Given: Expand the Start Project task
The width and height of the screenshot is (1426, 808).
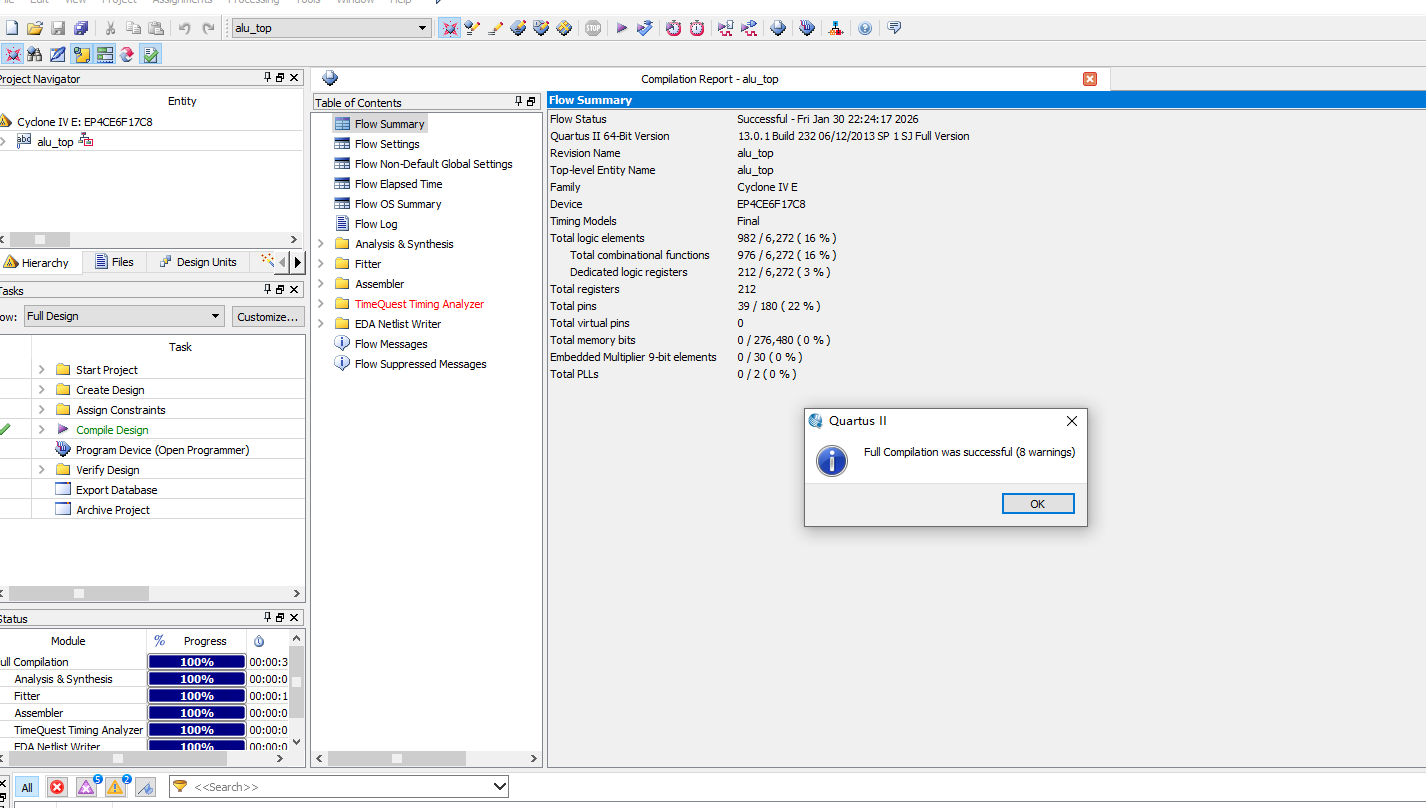Looking at the screenshot, I should (42, 370).
